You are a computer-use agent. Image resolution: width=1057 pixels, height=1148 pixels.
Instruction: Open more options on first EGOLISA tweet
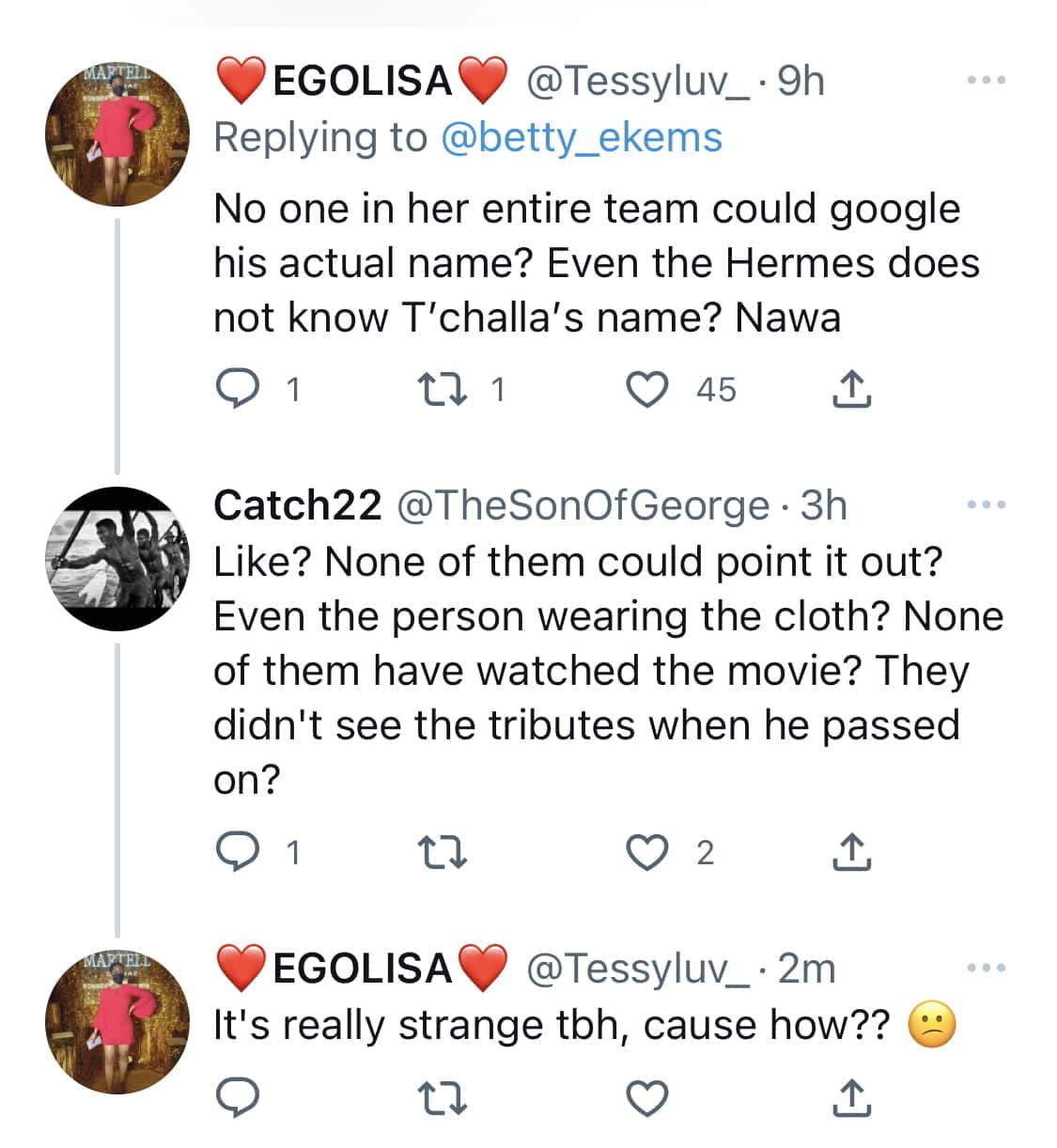986,81
